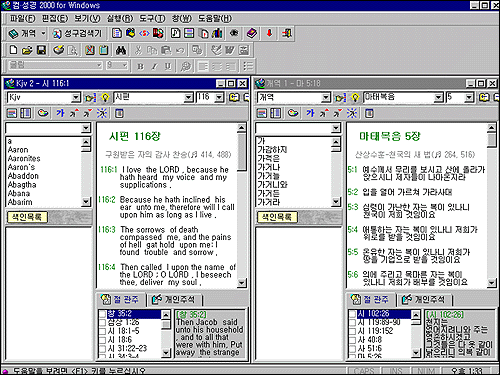Image resolution: width=500 pixels, height=375 pixels.
Task: Click the scroll-down arrow of the Kjv index word list
Action: [x=86, y=201]
